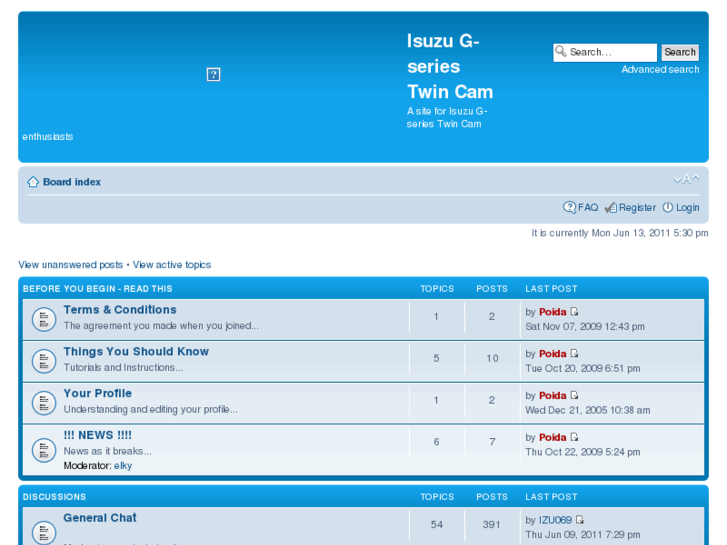Click 'Understanding and editing your profile...' description
727x545 pixels.
(151, 409)
